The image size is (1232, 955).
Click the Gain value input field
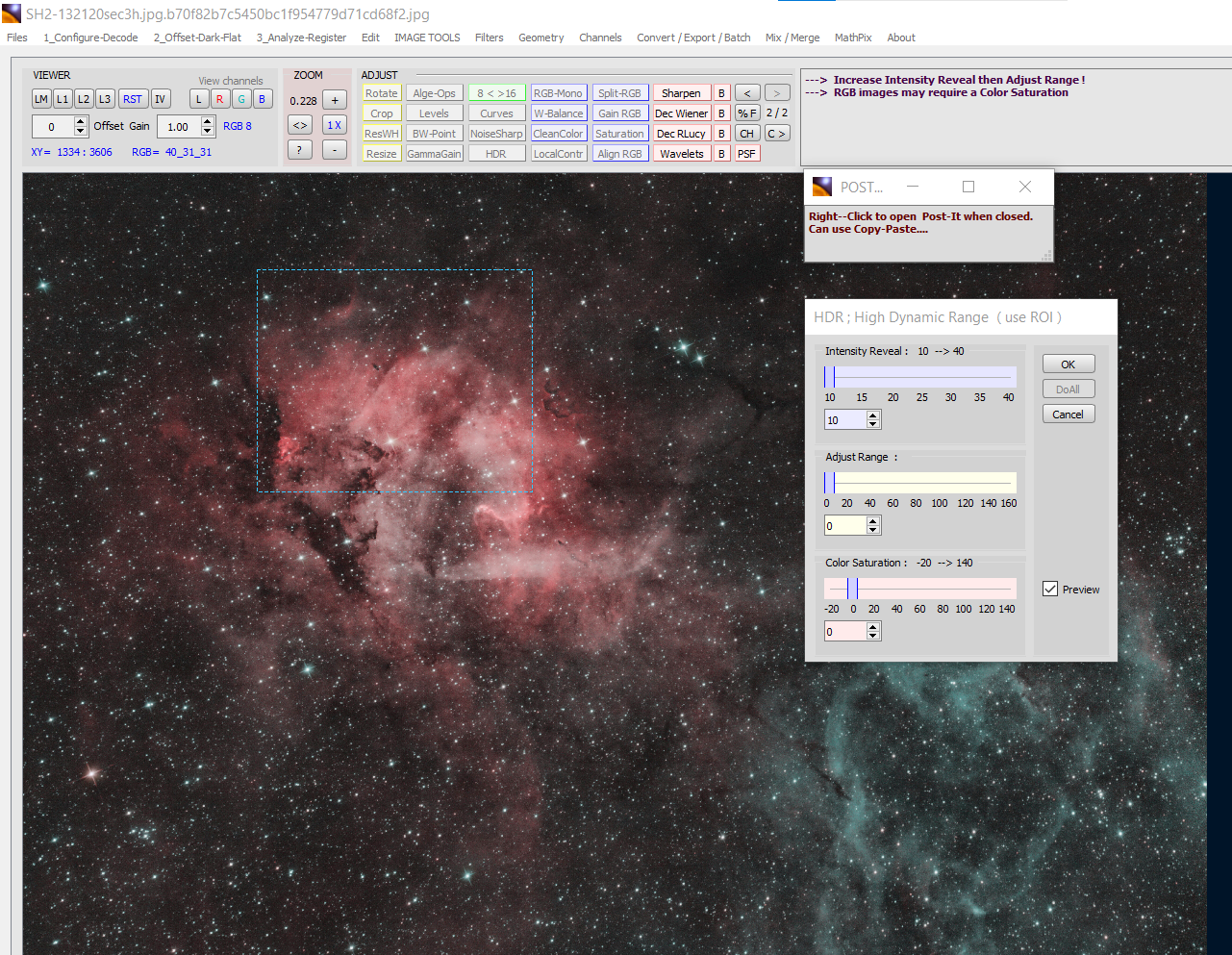tap(179, 127)
